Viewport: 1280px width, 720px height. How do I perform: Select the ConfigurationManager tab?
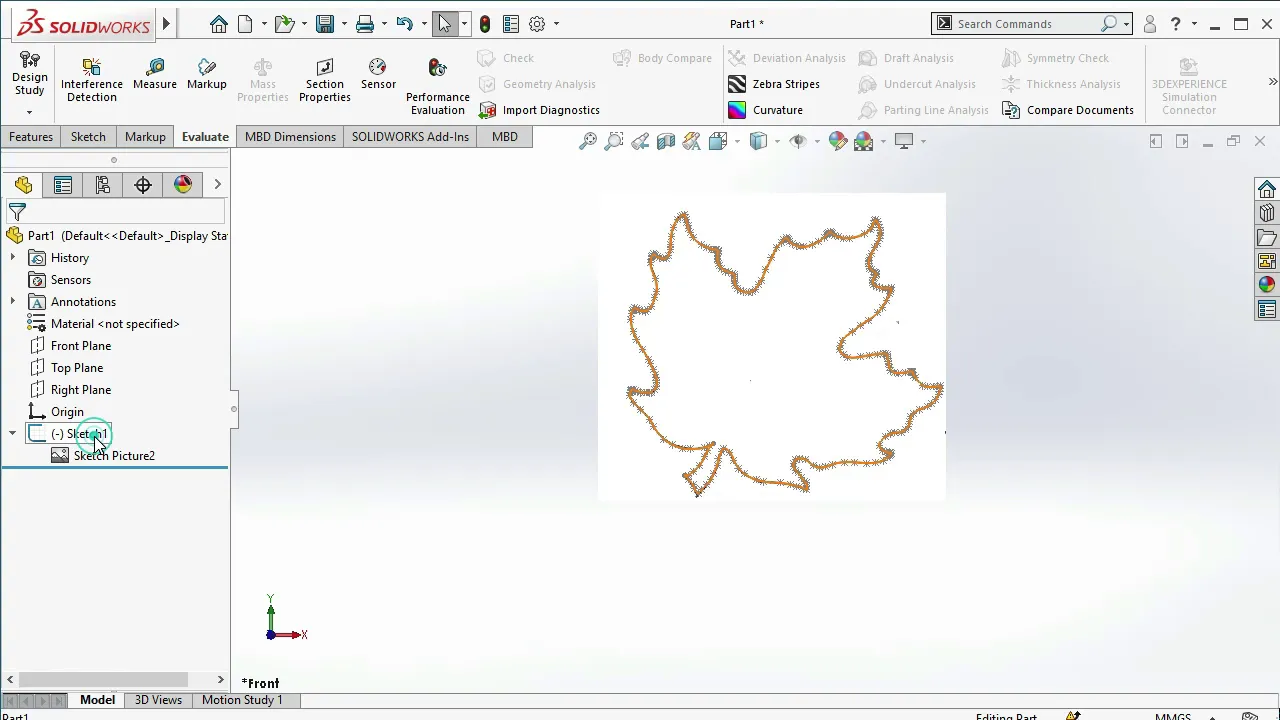pos(103,185)
